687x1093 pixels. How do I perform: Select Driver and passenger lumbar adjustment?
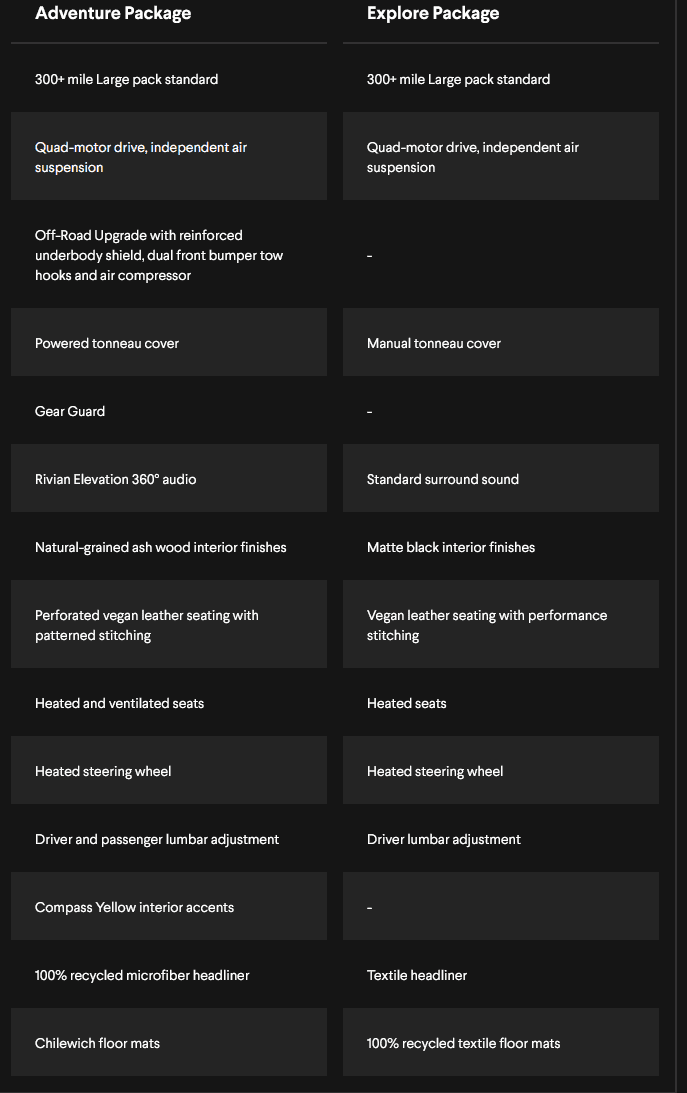(x=157, y=839)
